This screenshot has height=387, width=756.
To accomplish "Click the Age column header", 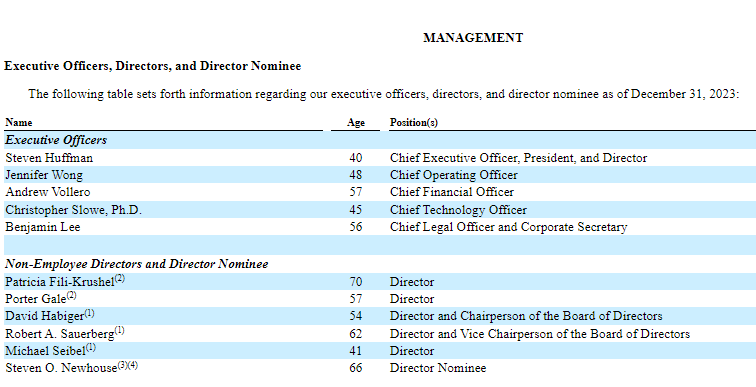I will click(356, 122).
